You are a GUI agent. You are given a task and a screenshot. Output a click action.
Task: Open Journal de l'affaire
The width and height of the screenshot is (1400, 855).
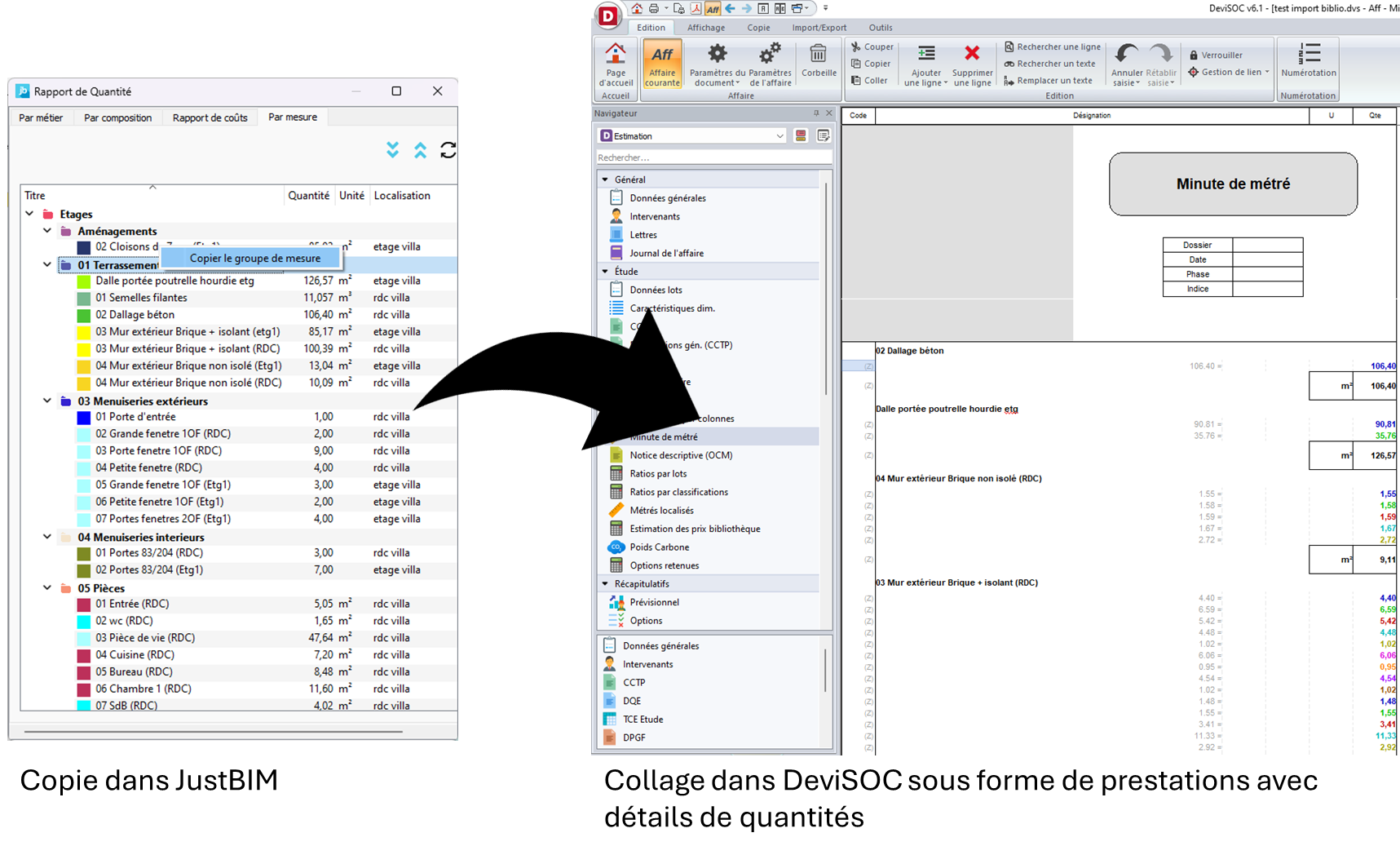click(x=666, y=254)
